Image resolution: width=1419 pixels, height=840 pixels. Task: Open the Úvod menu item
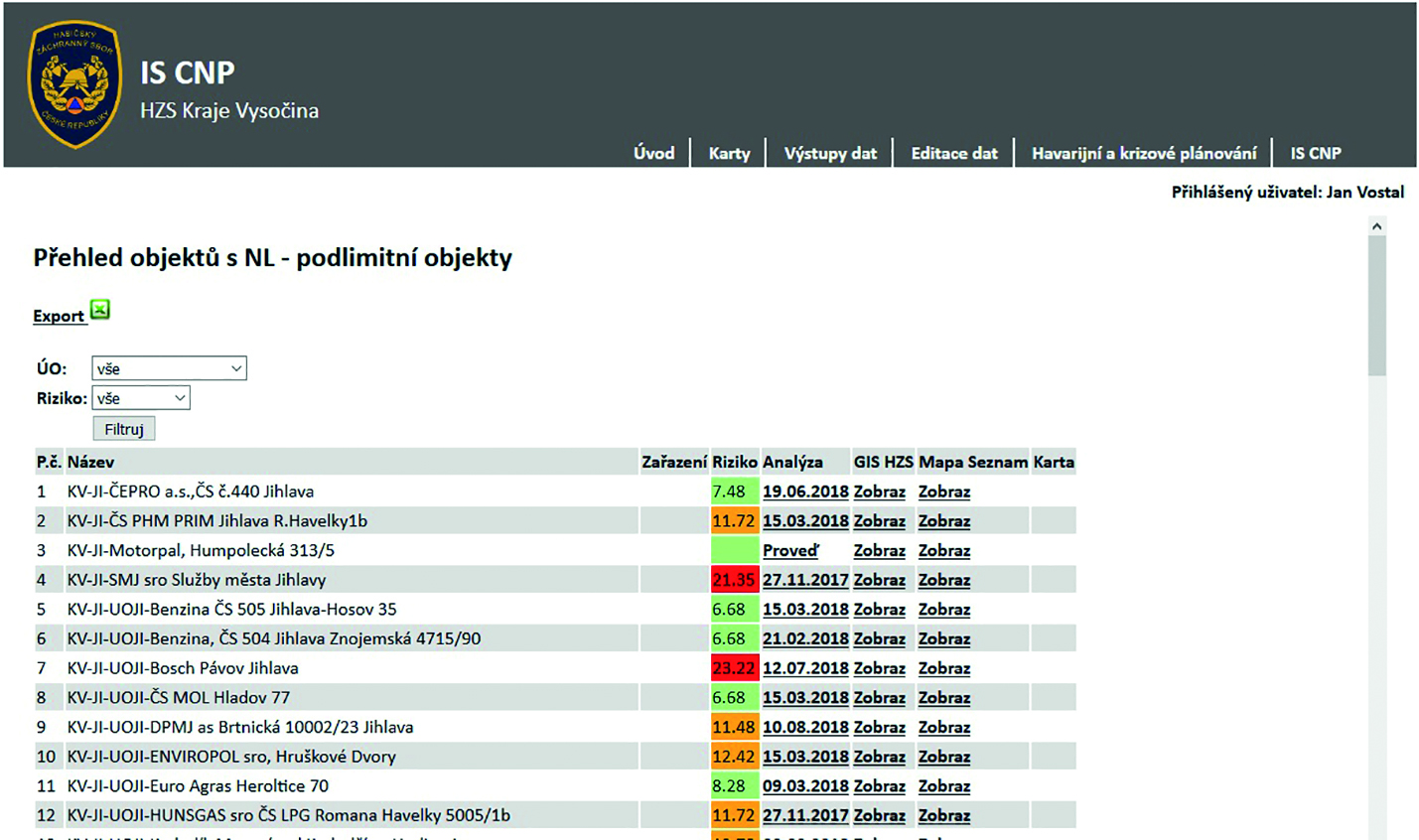coord(654,153)
